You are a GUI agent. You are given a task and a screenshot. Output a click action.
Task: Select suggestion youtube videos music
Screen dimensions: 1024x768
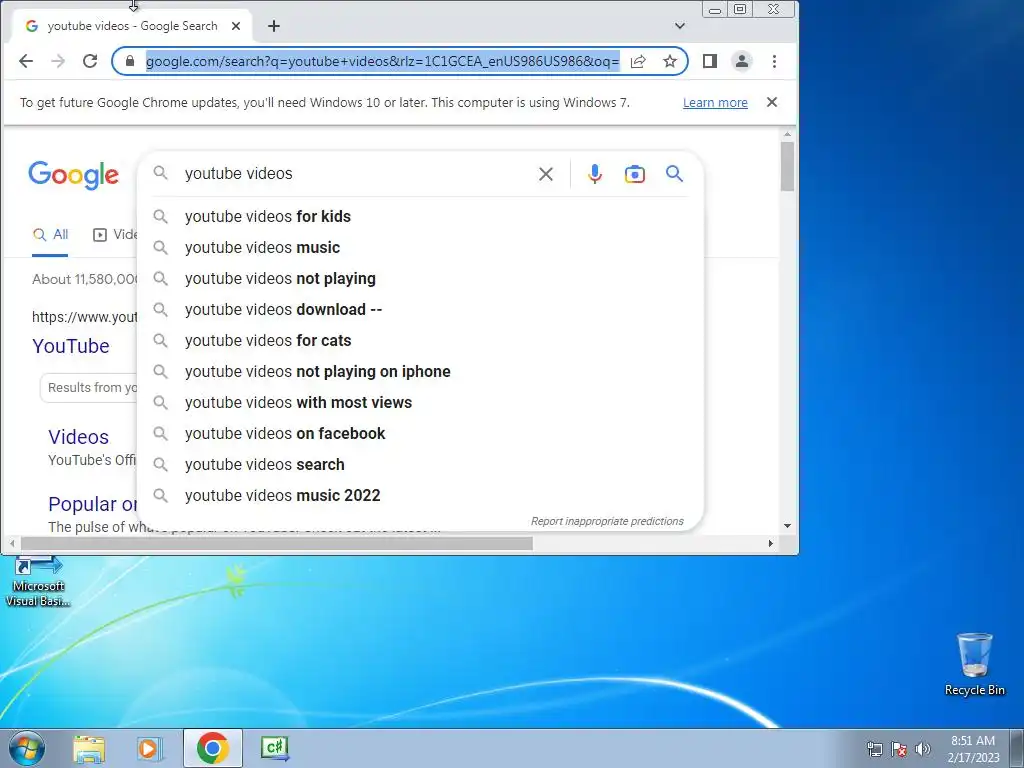421,248
